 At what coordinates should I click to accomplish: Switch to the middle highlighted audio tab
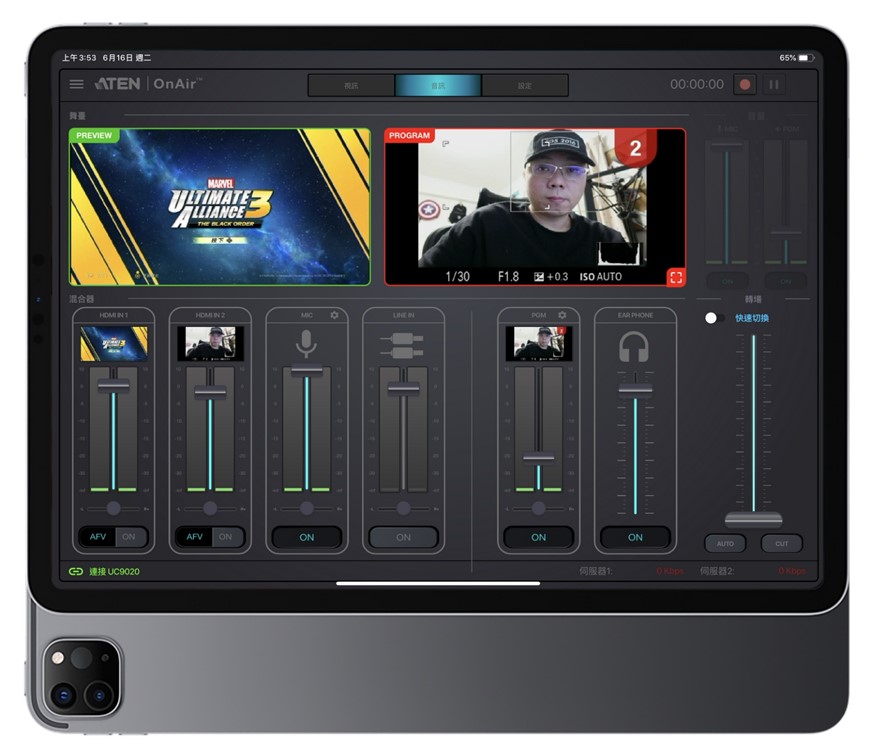[x=437, y=86]
